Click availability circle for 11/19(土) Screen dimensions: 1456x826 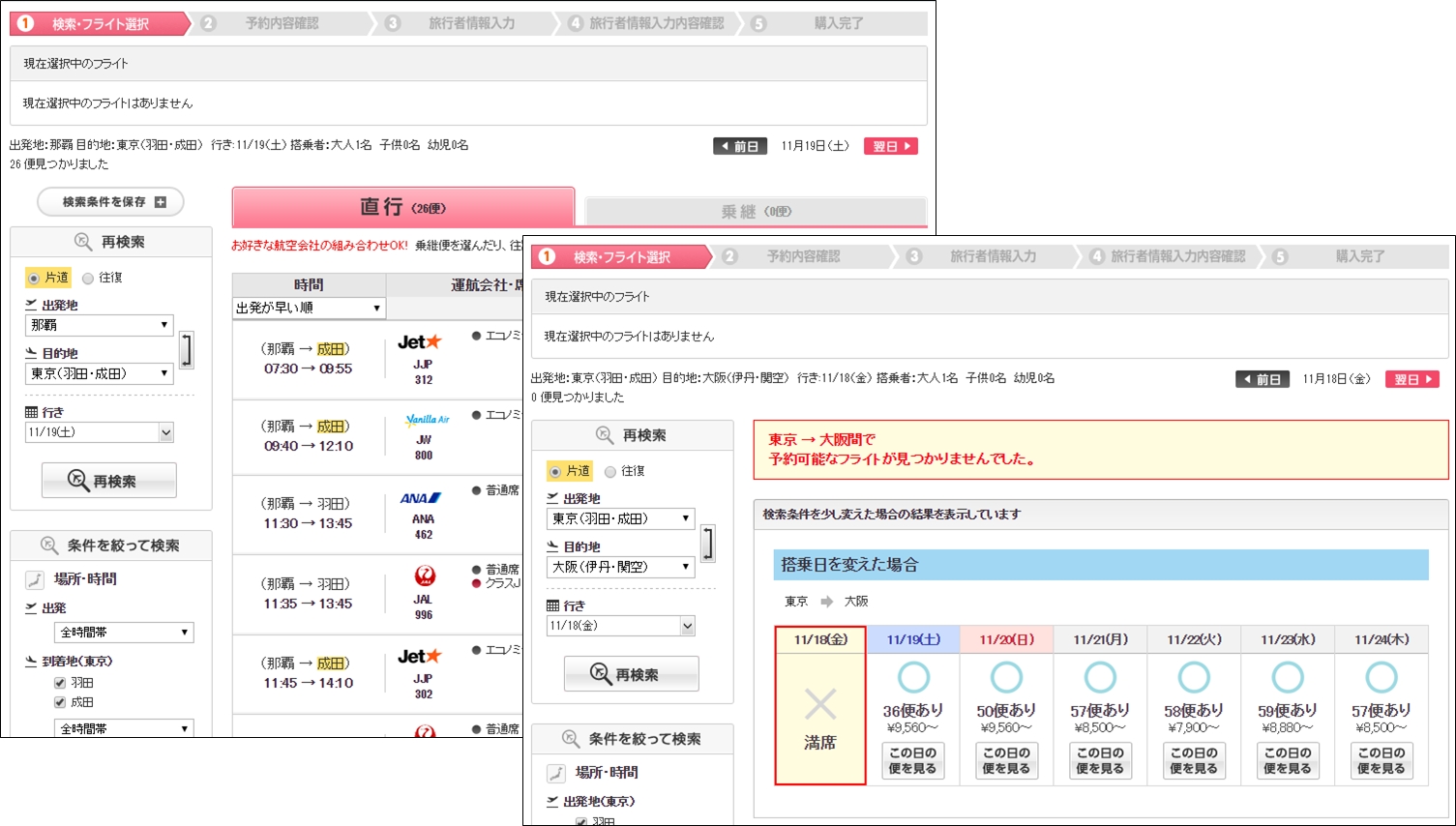click(x=913, y=677)
